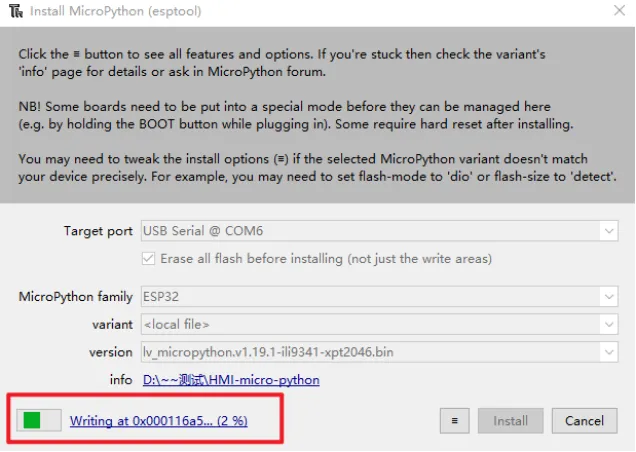Expand the Target port dropdown
Image resolution: width=636 pixels, height=452 pixels.
click(x=608, y=231)
